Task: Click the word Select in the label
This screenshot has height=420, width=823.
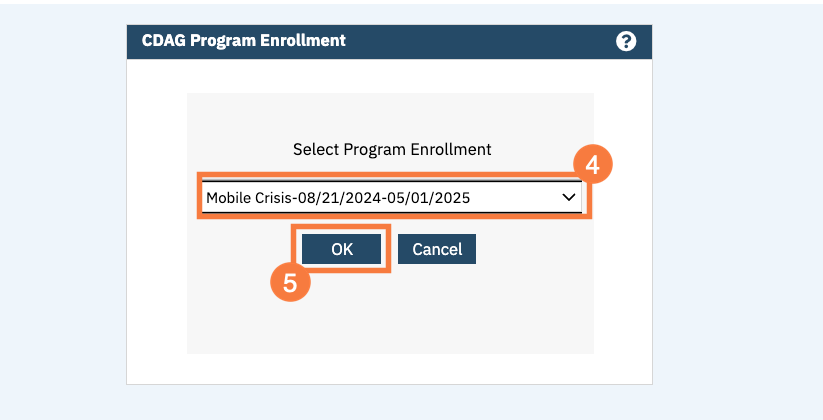Action: (315, 149)
